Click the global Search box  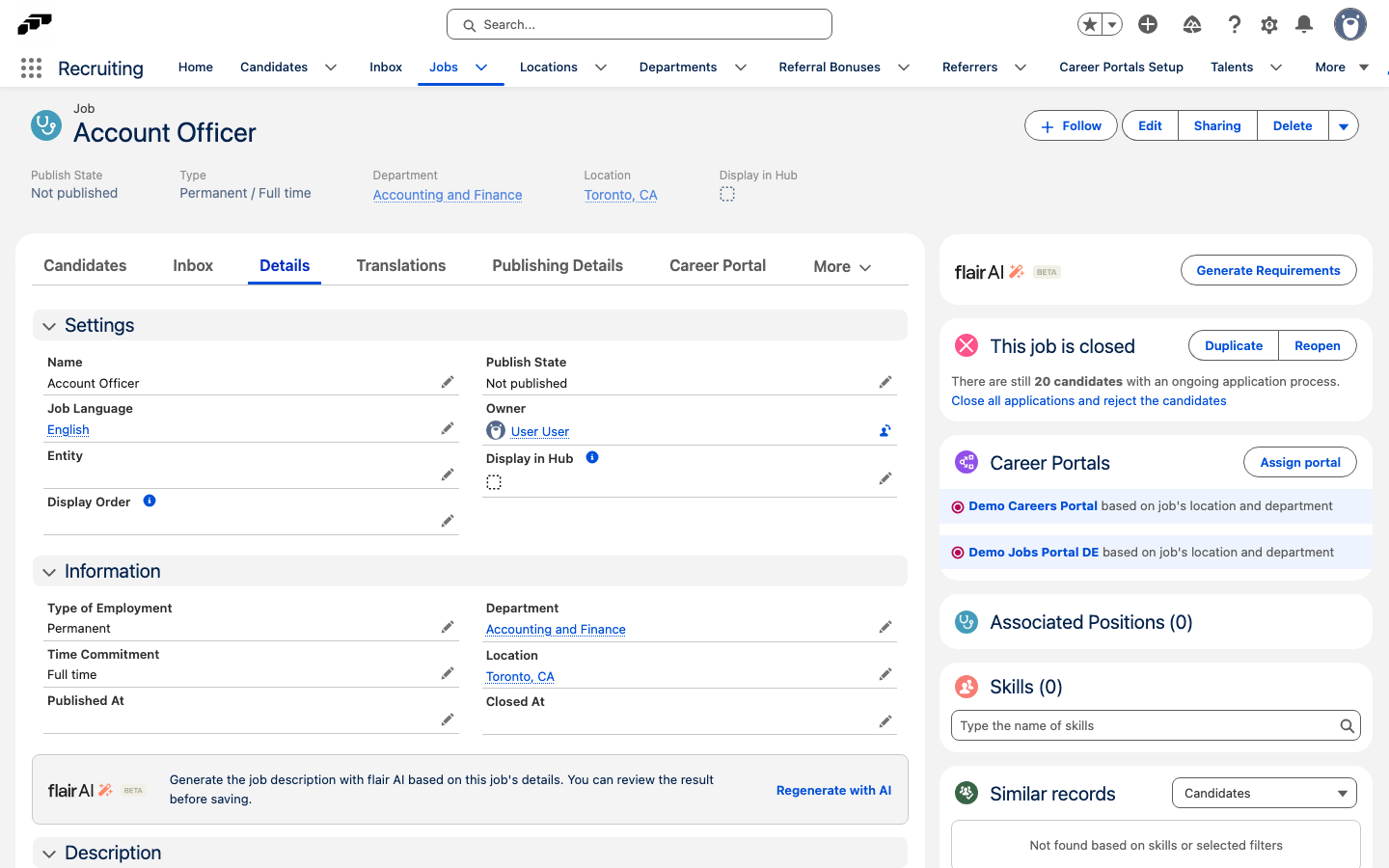[640, 24]
